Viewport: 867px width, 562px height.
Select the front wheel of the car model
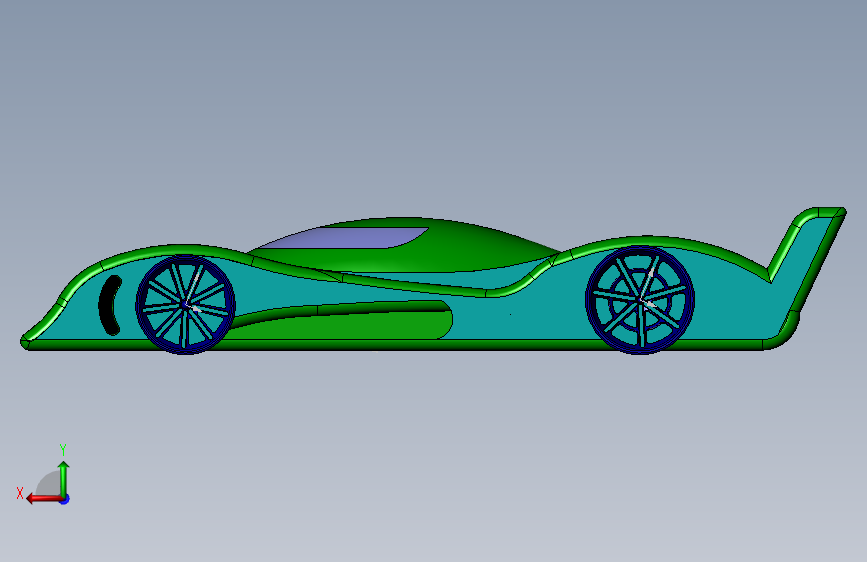coord(186,304)
